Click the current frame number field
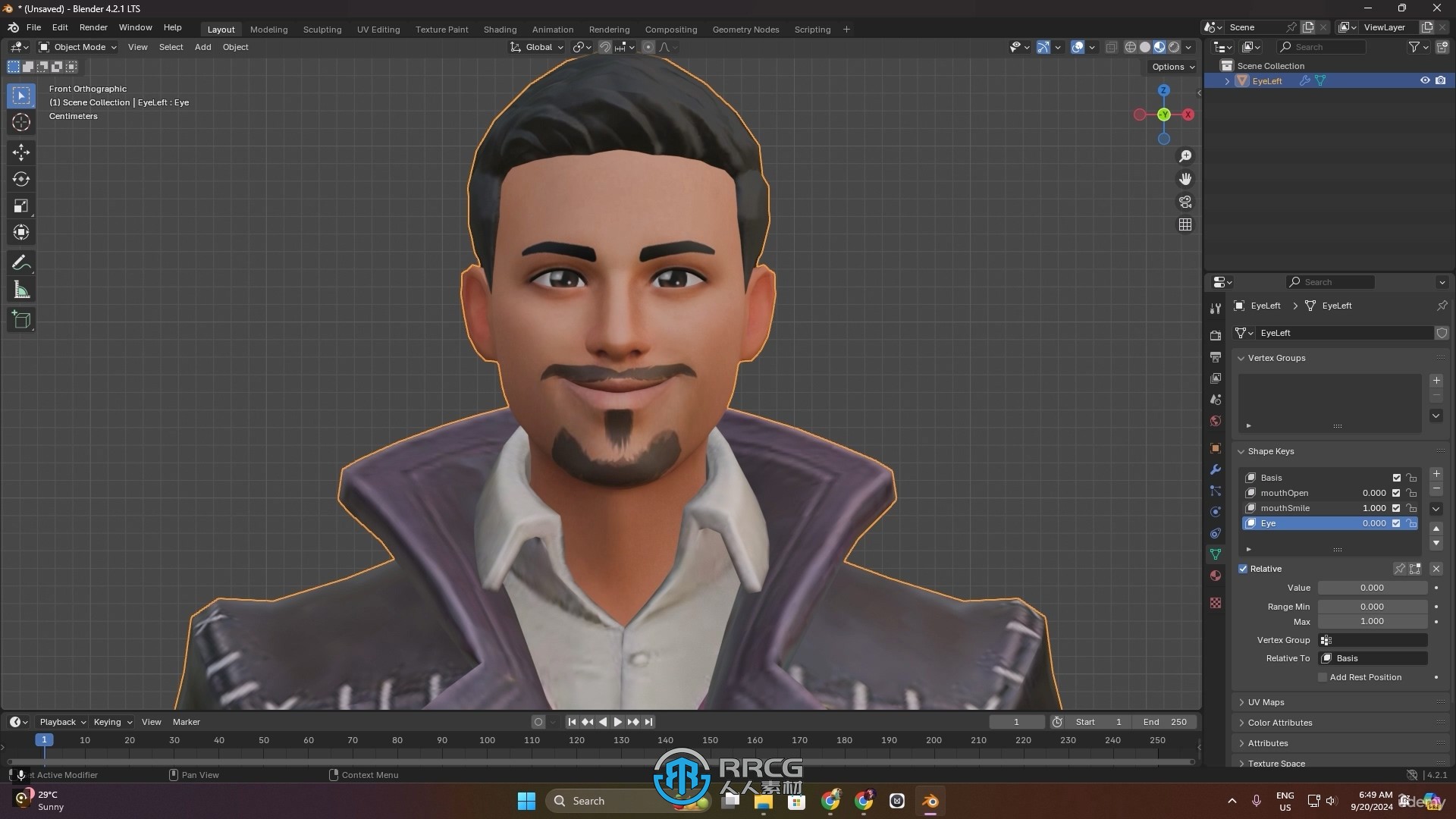The height and width of the screenshot is (819, 1456). click(1016, 722)
